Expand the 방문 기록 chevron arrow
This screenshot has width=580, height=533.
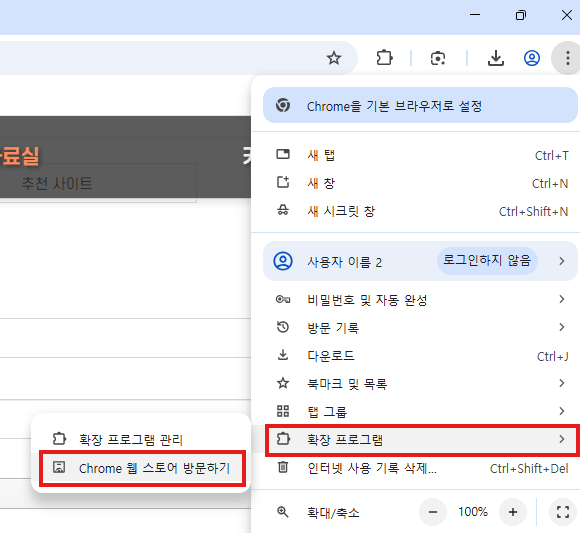(562, 327)
